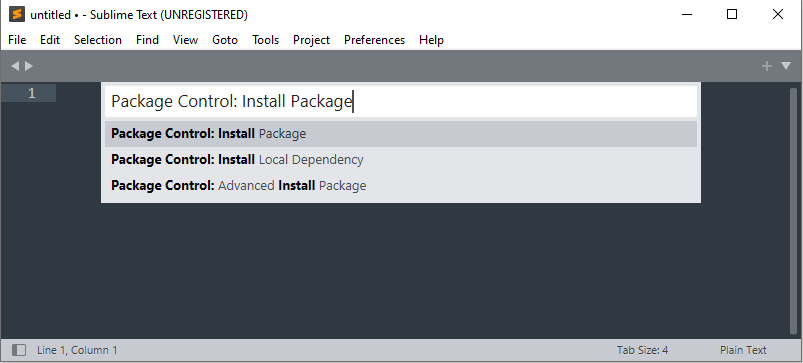Choose Package Control: Install Local Dependency
The image size is (803, 363).
(x=401, y=160)
